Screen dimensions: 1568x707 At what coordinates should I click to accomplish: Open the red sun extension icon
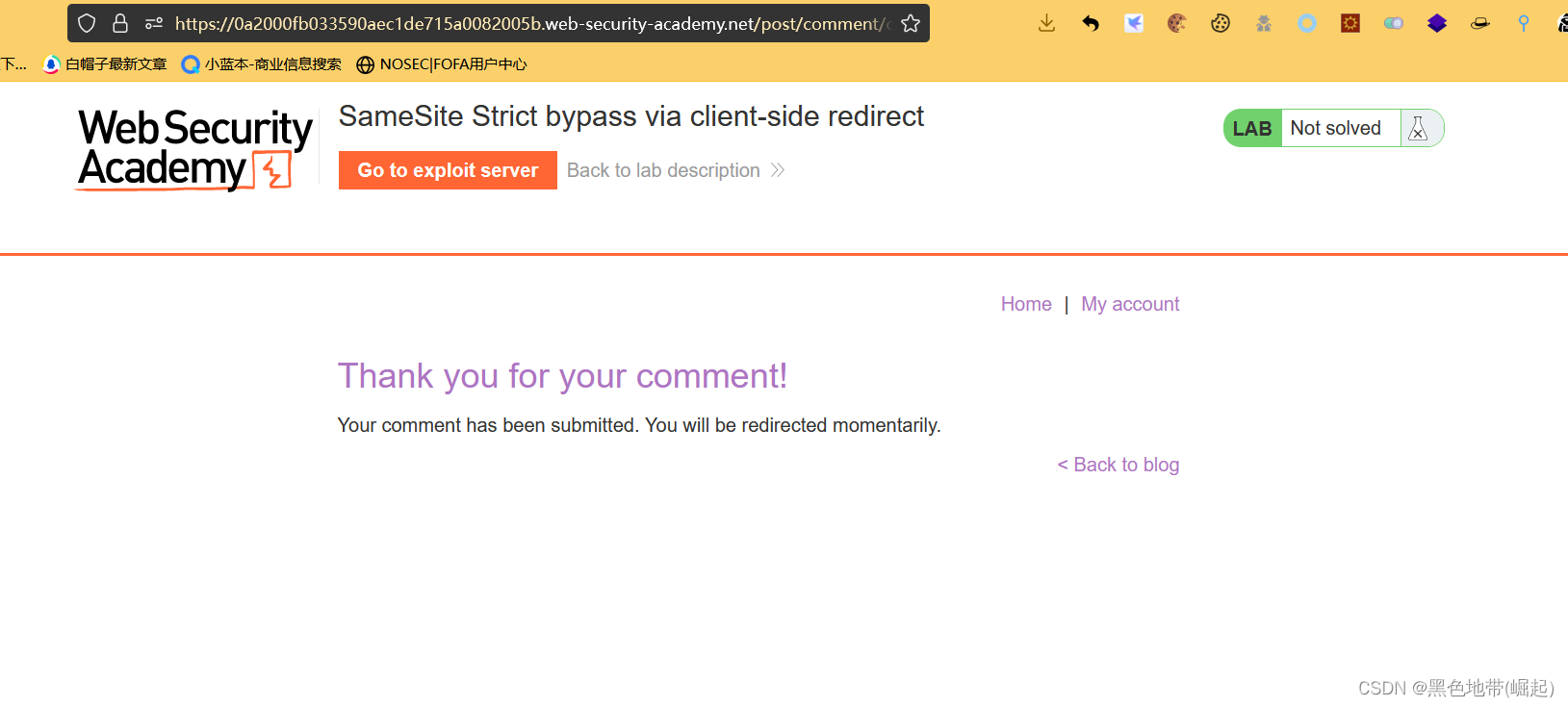[x=1350, y=23]
